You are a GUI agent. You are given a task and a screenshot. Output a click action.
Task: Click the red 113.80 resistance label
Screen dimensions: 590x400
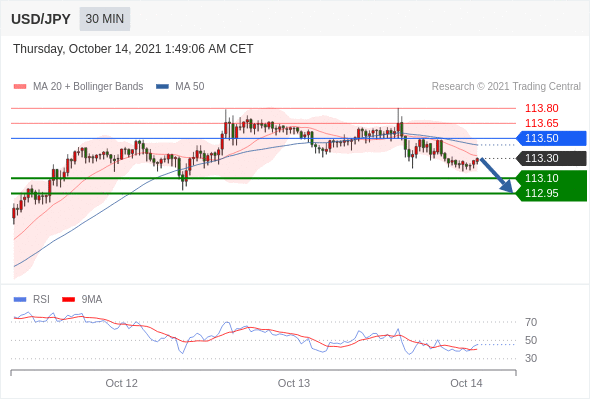[541, 108]
